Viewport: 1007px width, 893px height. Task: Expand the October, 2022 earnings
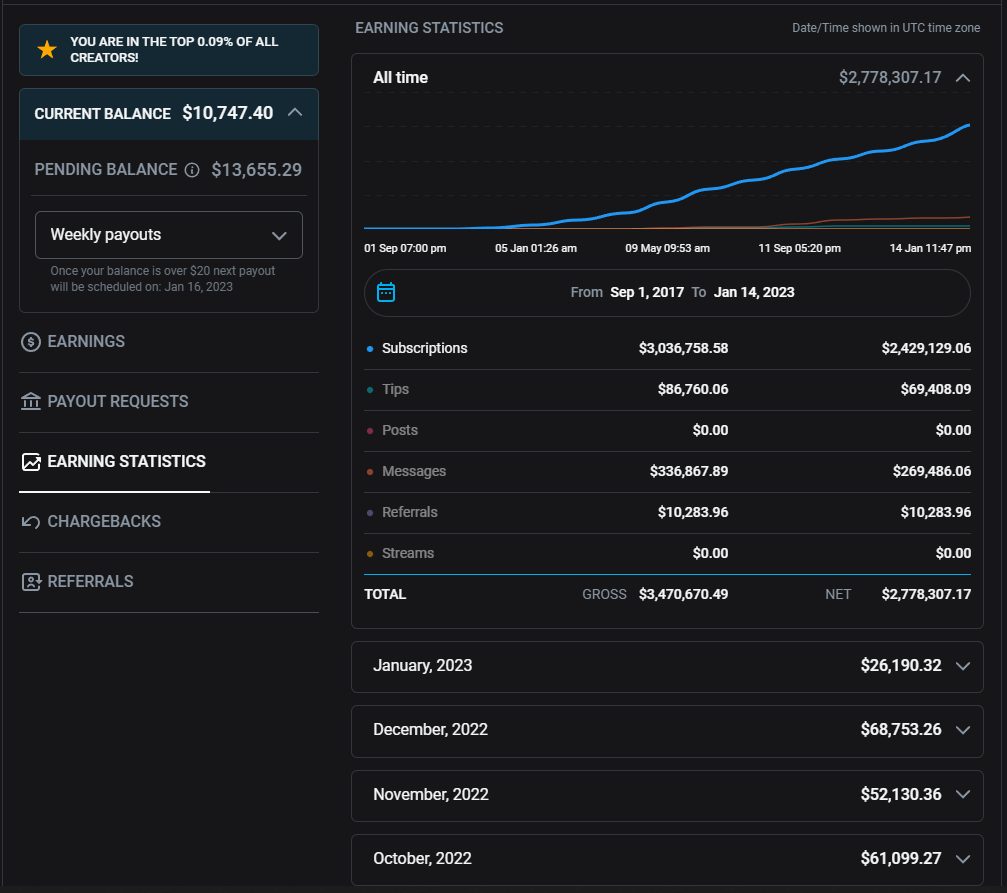pyautogui.click(x=963, y=858)
